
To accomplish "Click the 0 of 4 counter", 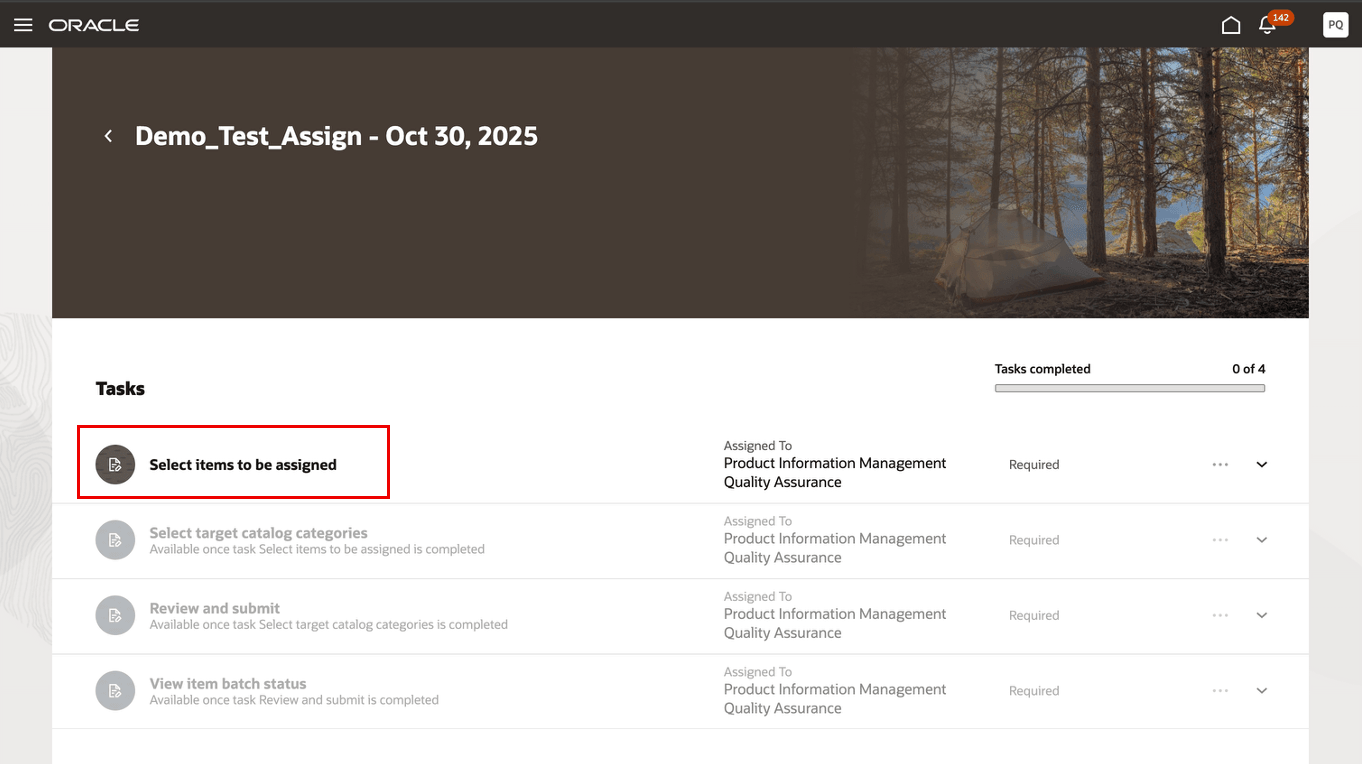I will (1249, 369).
